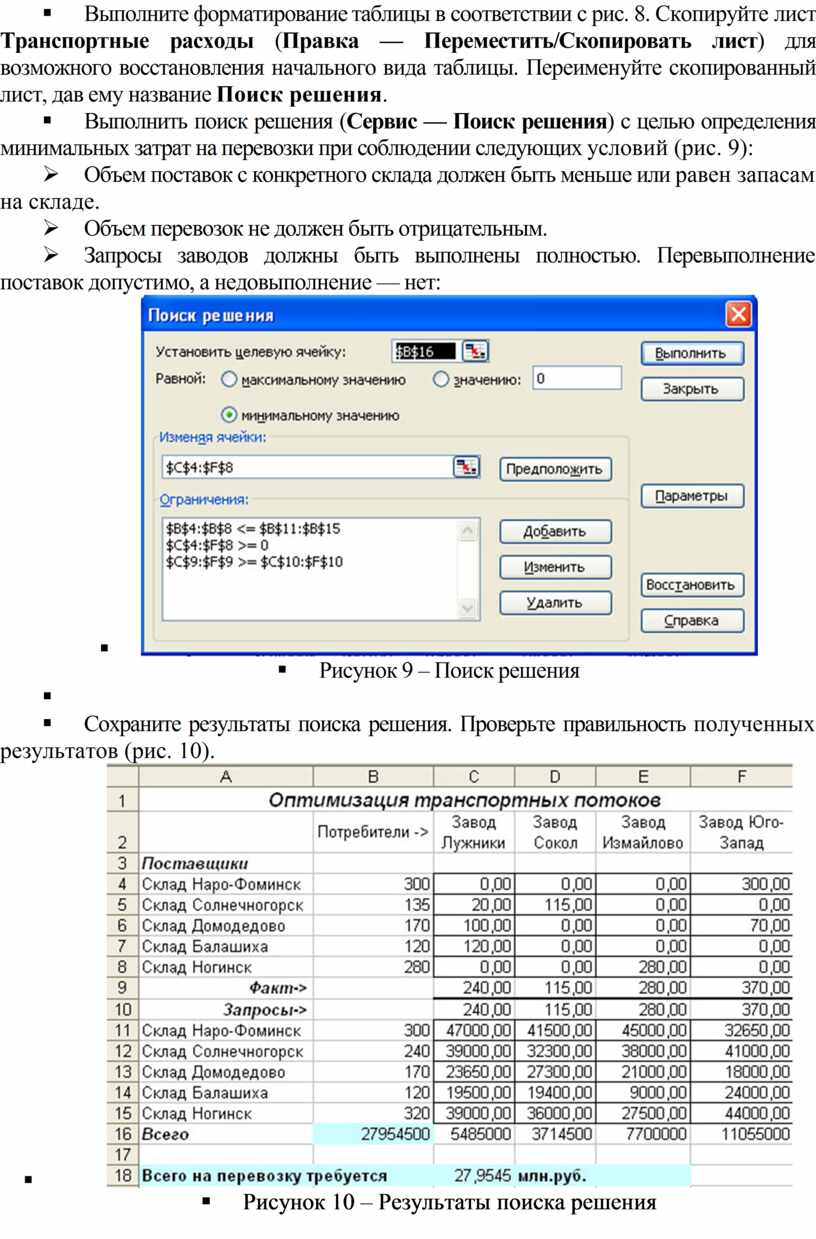Select column F header
Viewport: 816px width, 1239px height.
[x=741, y=776]
